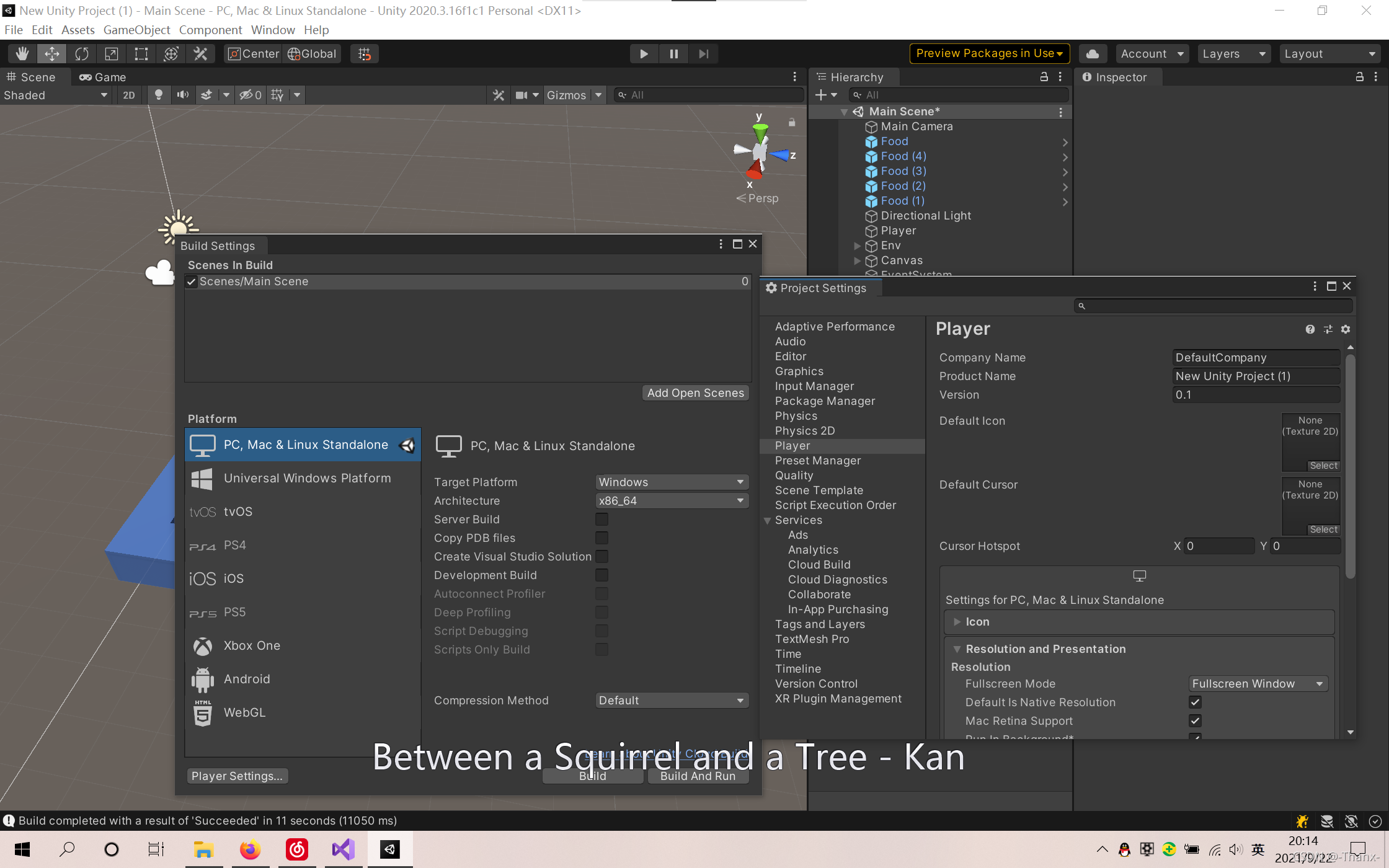1389x868 pixels.
Task: Lock the Inspector panel
Action: tap(1359, 77)
